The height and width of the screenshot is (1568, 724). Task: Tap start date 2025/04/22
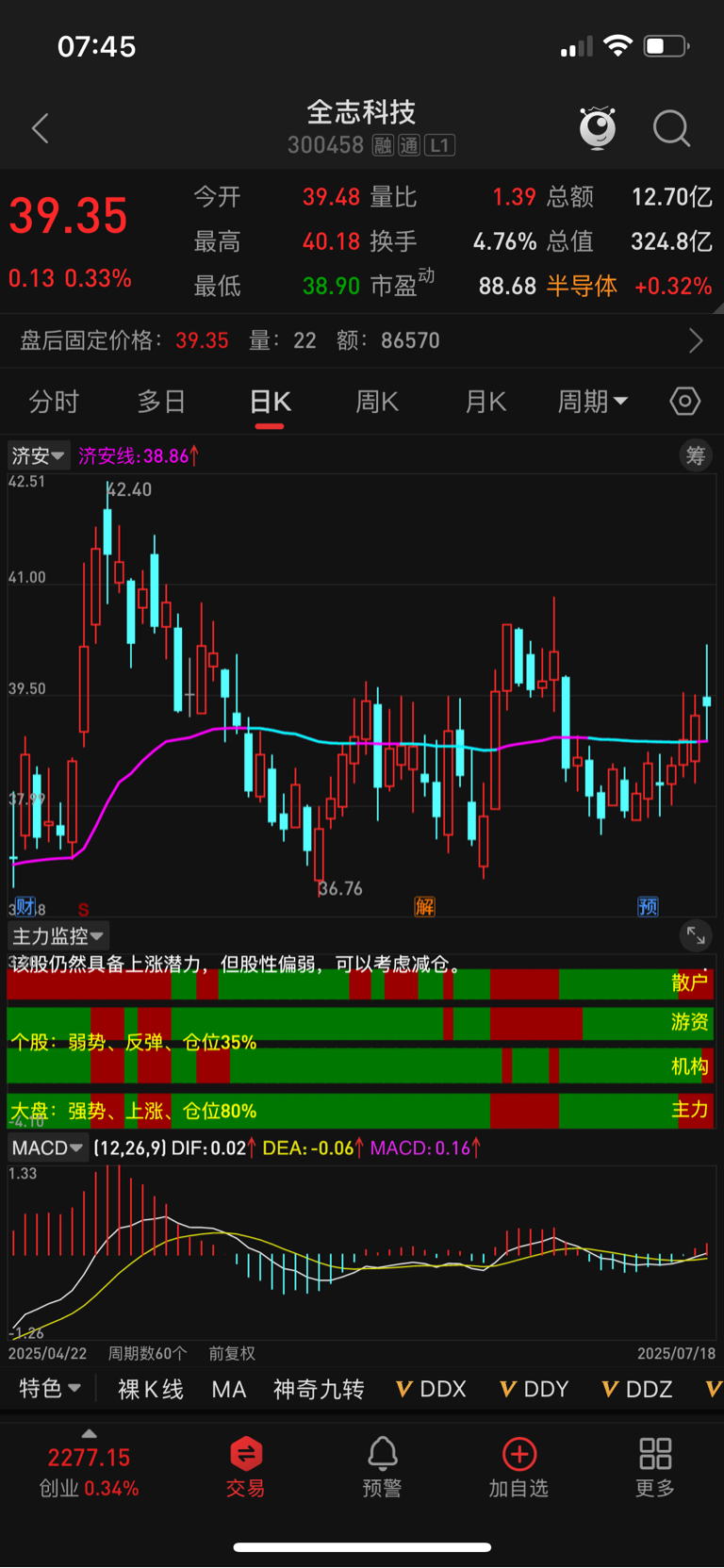(47, 1353)
